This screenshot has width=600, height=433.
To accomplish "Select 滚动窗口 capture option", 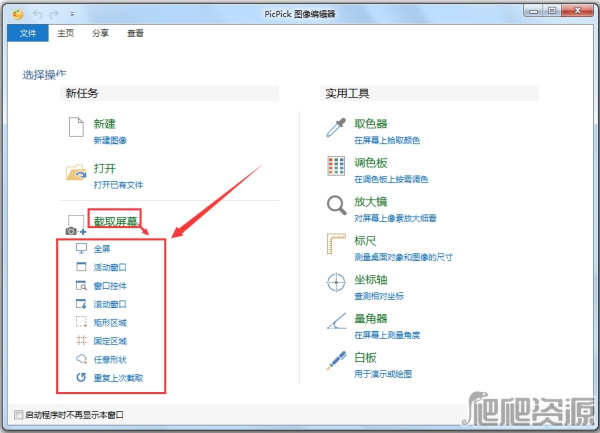I will pyautogui.click(x=110, y=304).
